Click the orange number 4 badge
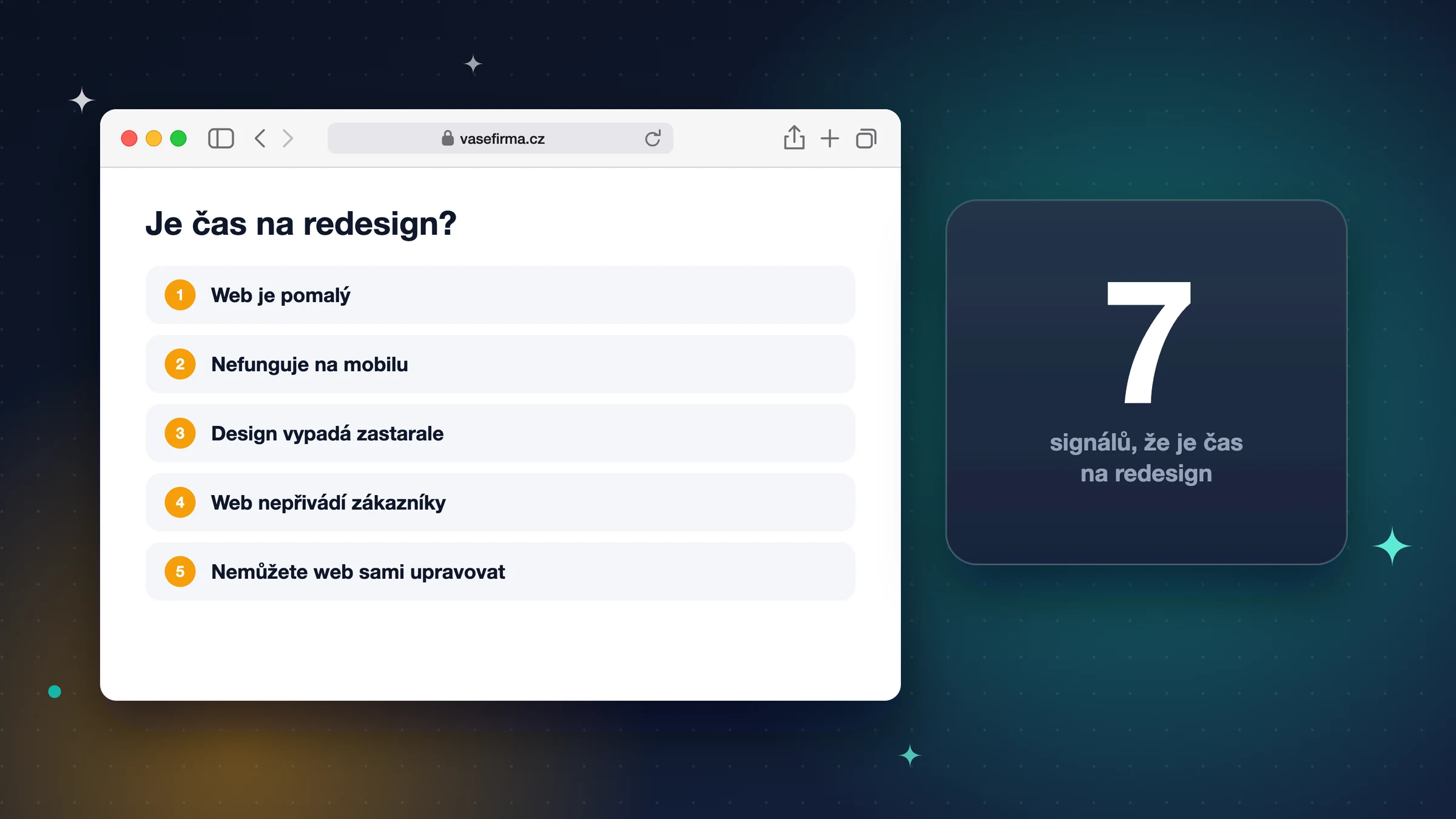Image resolution: width=1456 pixels, height=819 pixels. (180, 502)
